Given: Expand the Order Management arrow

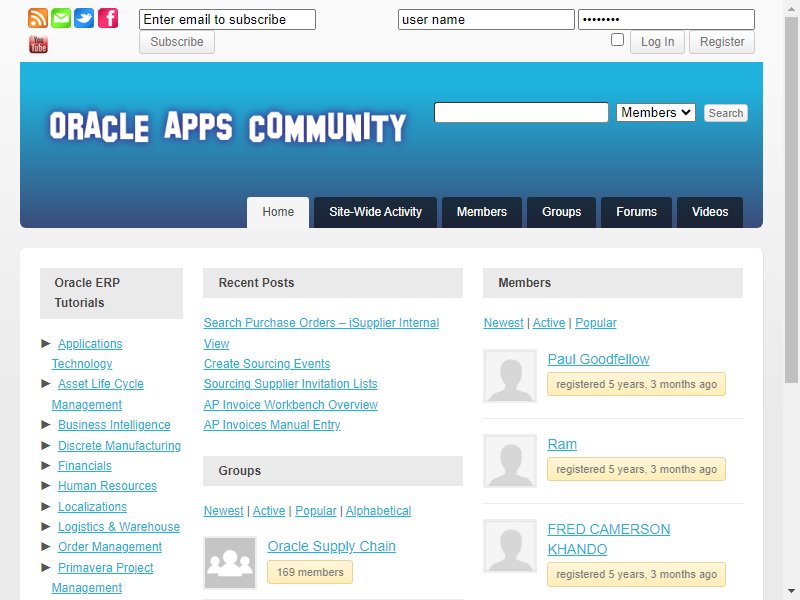Looking at the screenshot, I should tap(46, 546).
